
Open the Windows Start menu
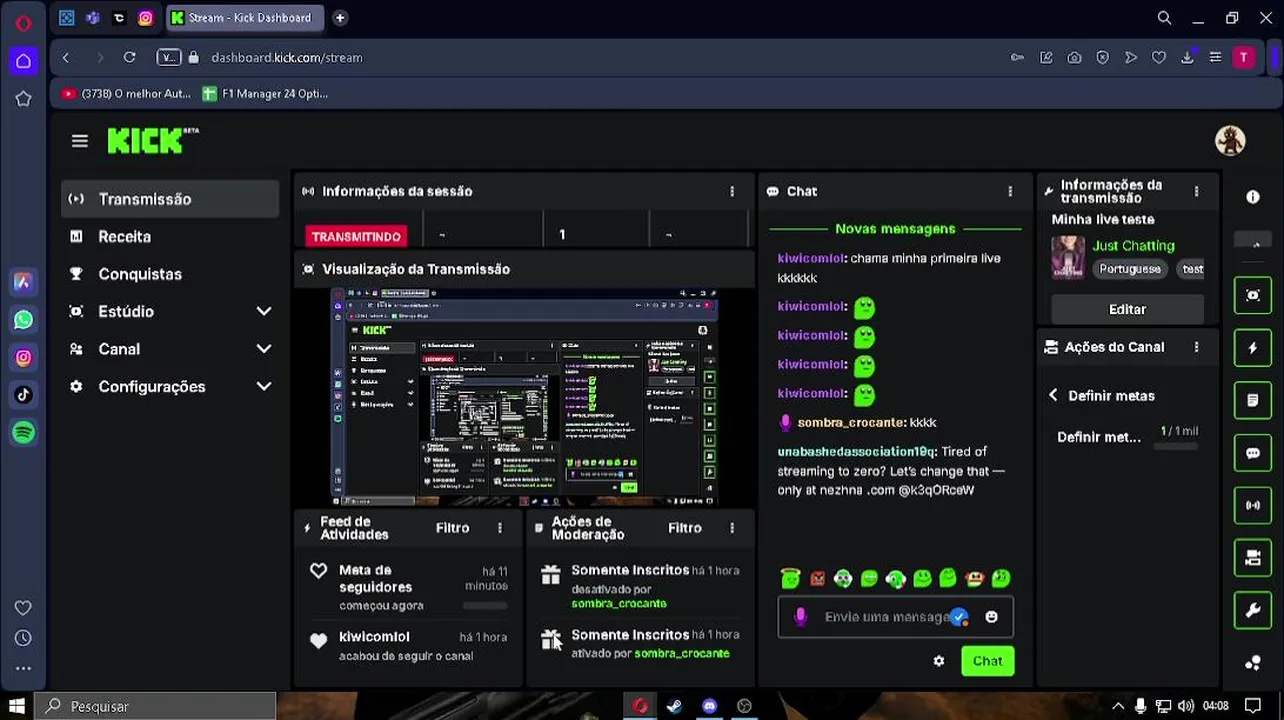pos(17,706)
